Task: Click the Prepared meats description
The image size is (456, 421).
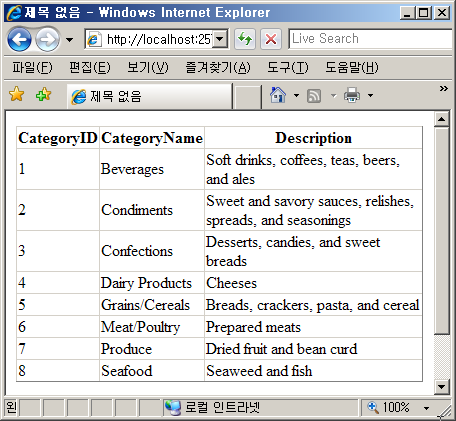Action: tap(313, 327)
